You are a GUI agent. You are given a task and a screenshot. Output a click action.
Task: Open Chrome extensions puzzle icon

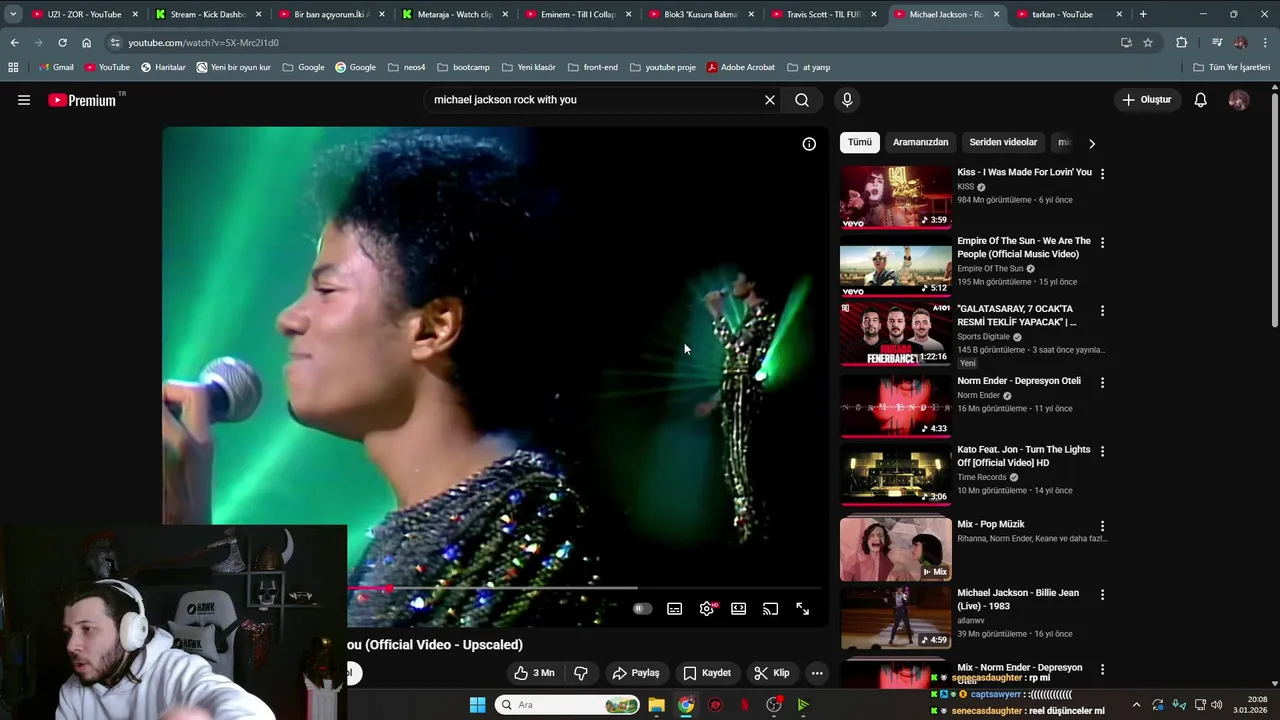1182,43
